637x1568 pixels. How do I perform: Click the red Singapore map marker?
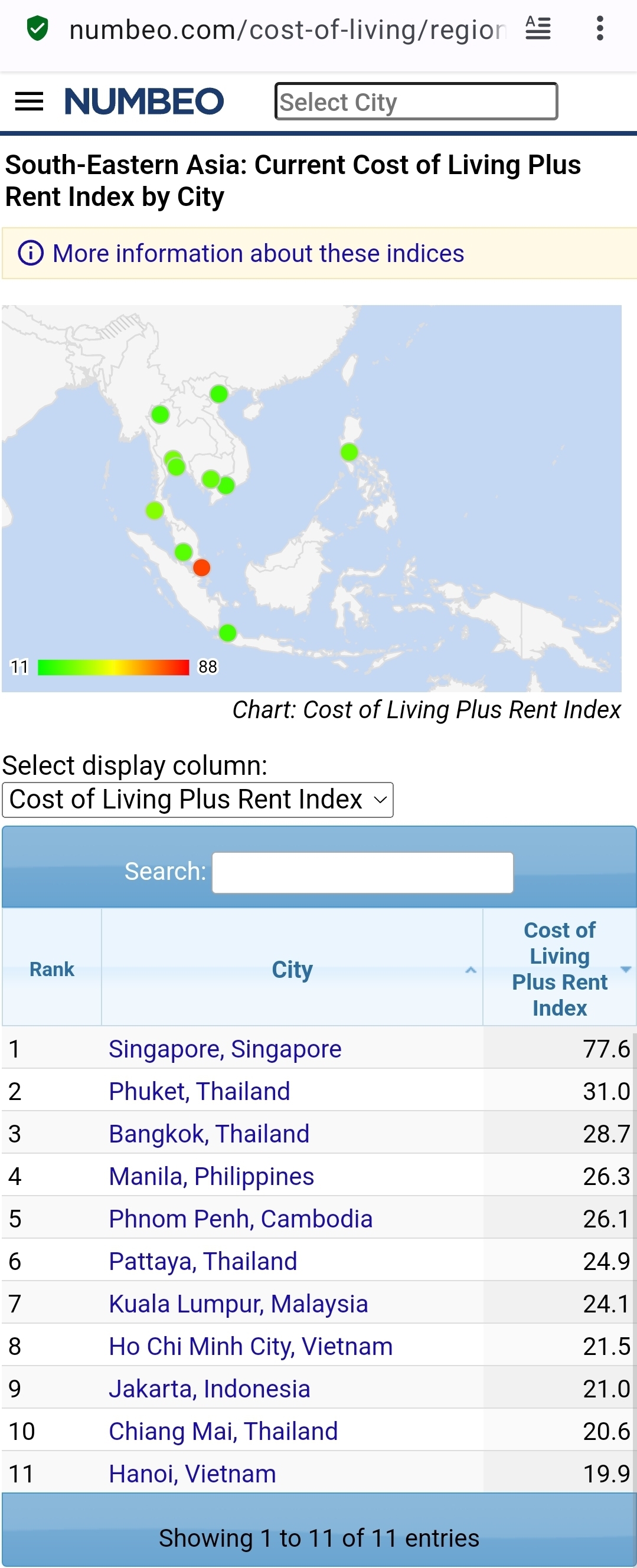(x=201, y=568)
